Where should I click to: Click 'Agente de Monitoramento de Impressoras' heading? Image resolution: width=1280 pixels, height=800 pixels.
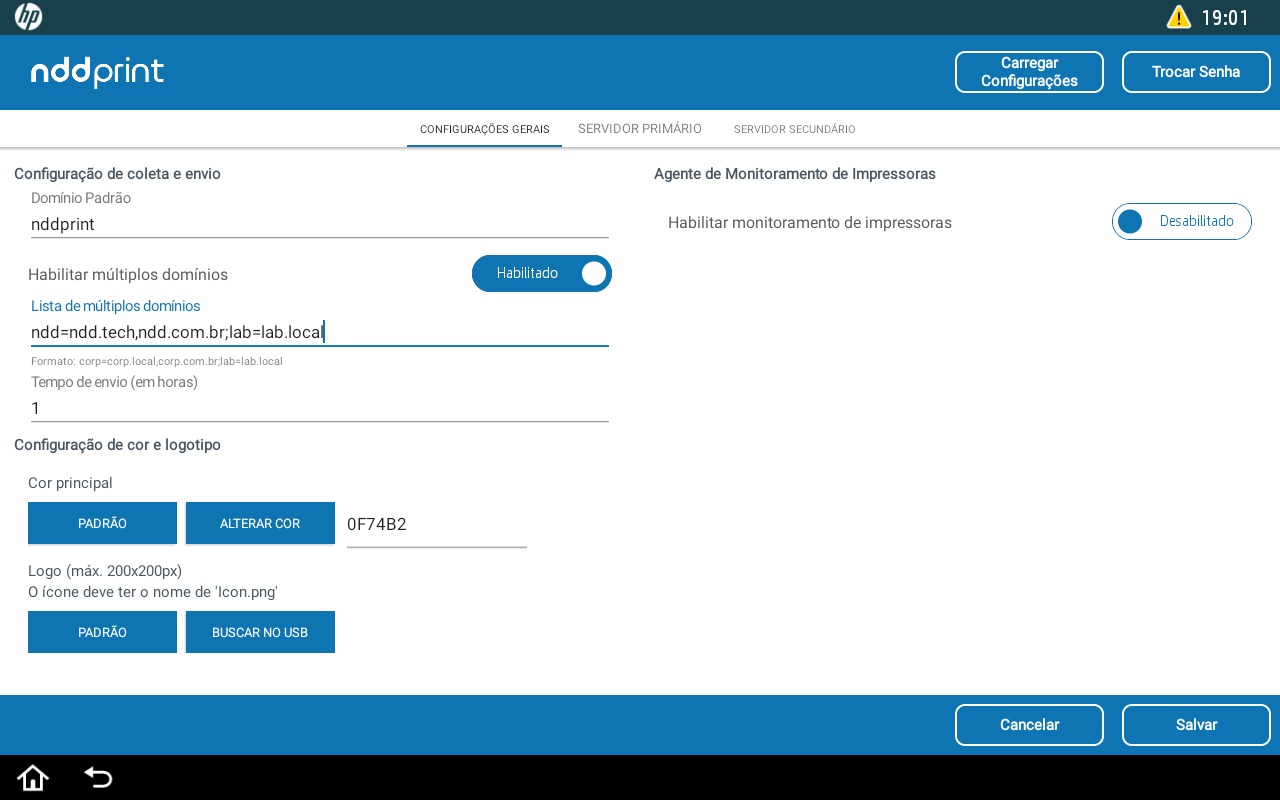click(795, 174)
